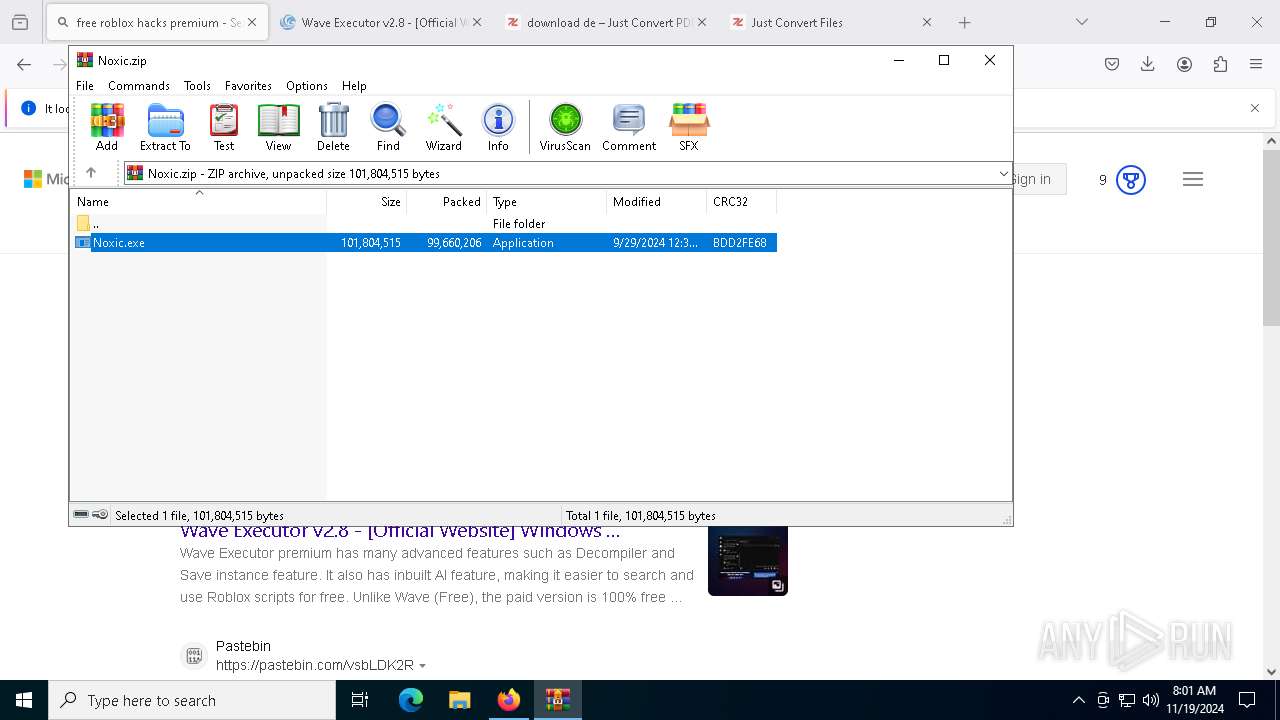
Task: Launch the Wizard tool
Action: click(x=444, y=127)
